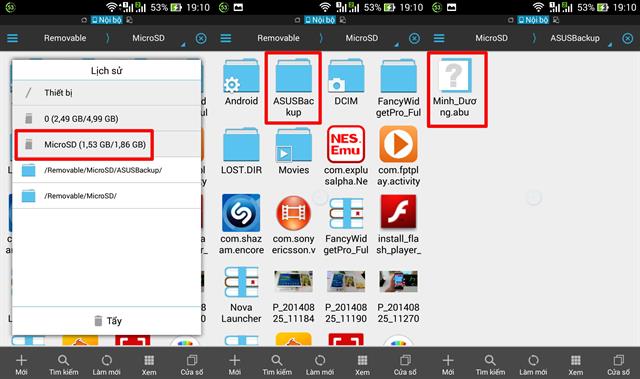
Task: Tap Mới (new) on MicroSD file grid screen
Action: point(235,364)
